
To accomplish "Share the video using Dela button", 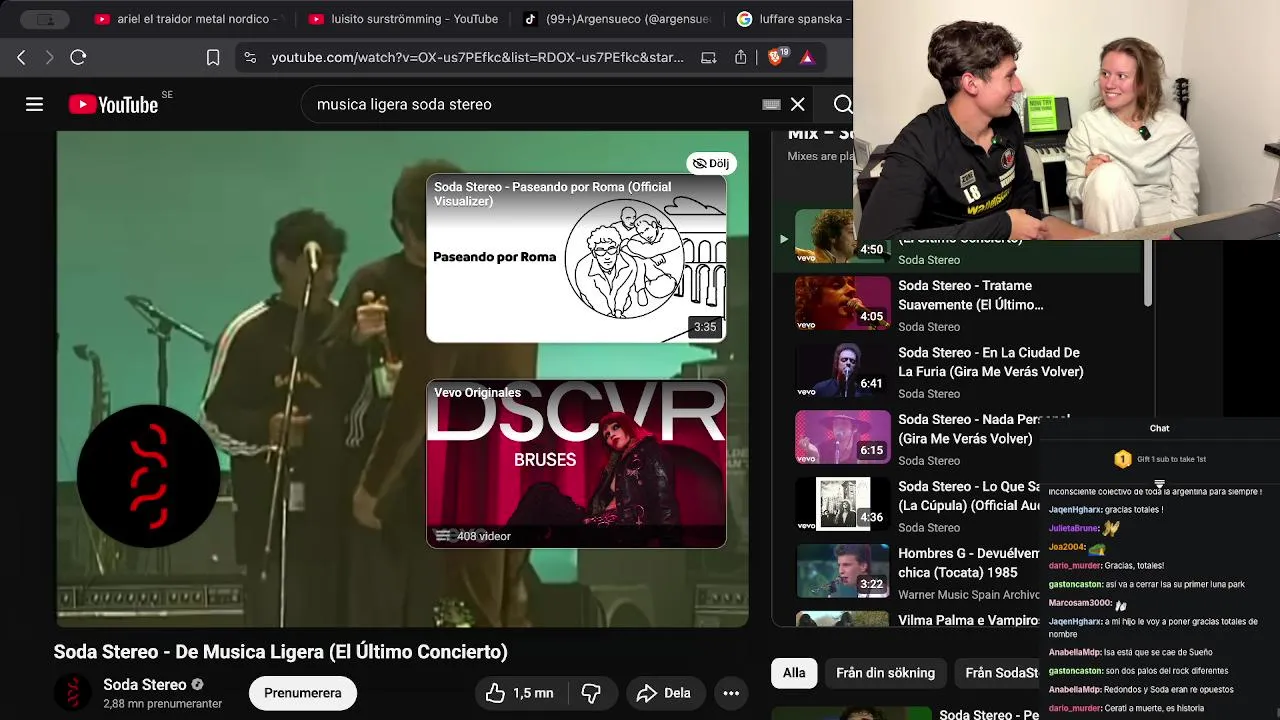I will [x=664, y=693].
